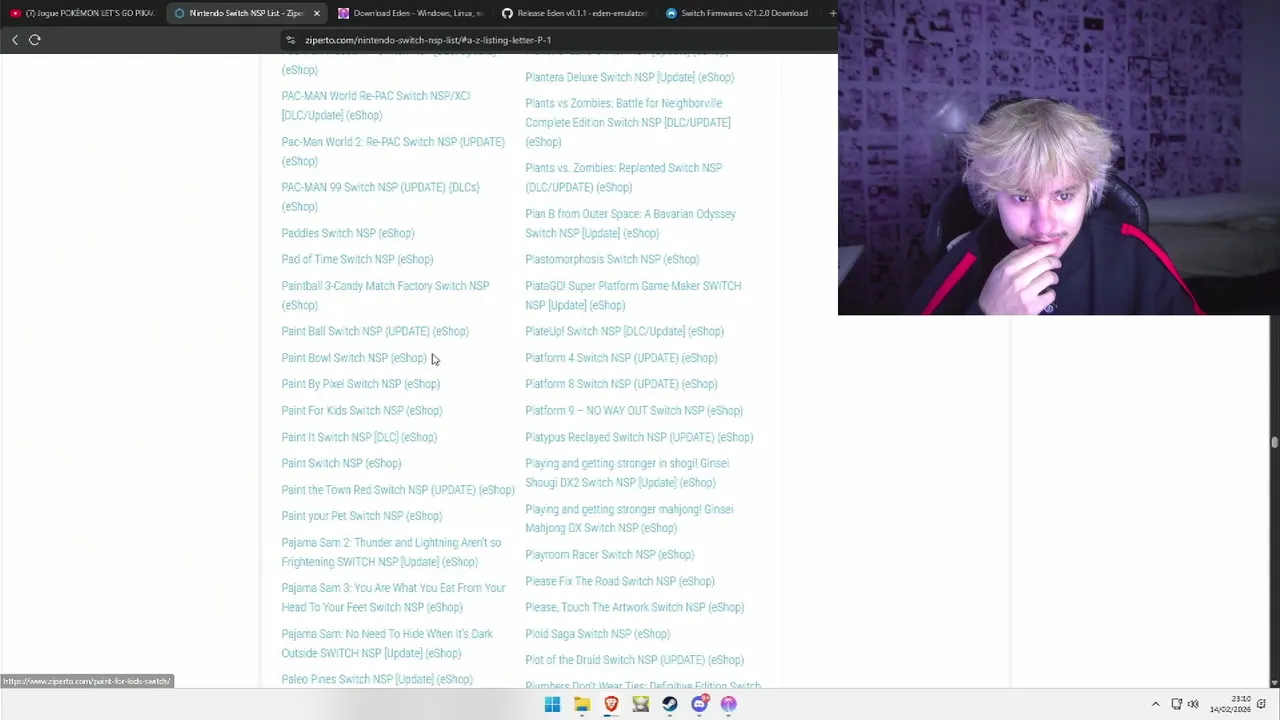This screenshot has width=1280, height=720.
Task: Open a new browser tab with plus button
Action: [x=832, y=13]
